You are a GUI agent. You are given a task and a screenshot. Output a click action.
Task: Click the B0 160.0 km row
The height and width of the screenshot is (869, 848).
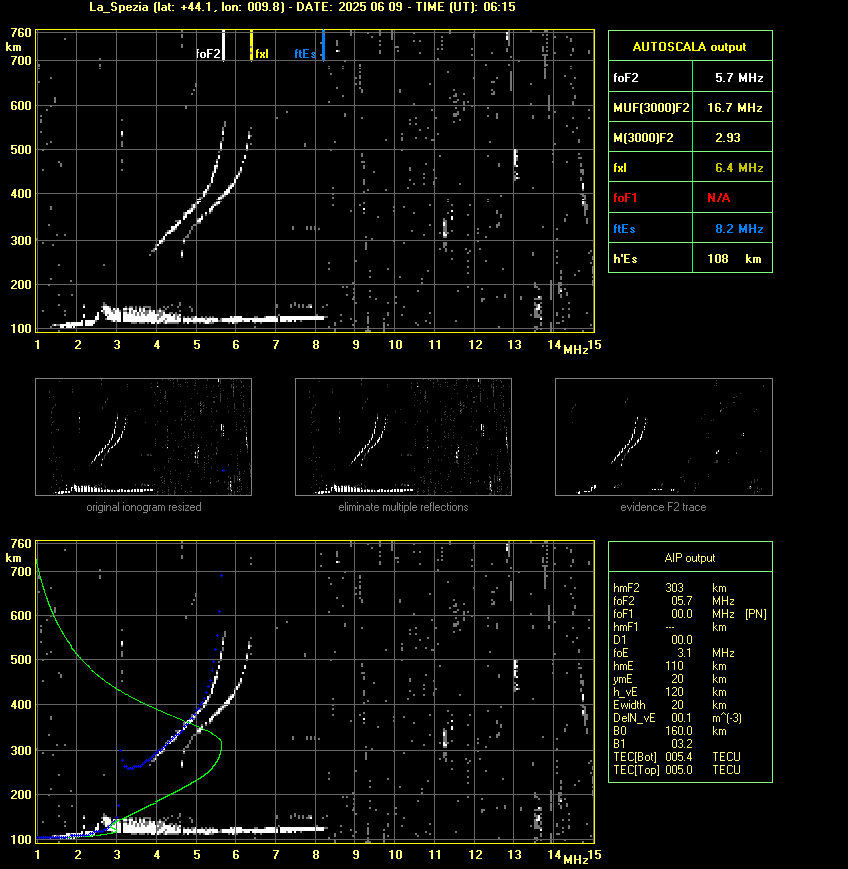click(670, 731)
